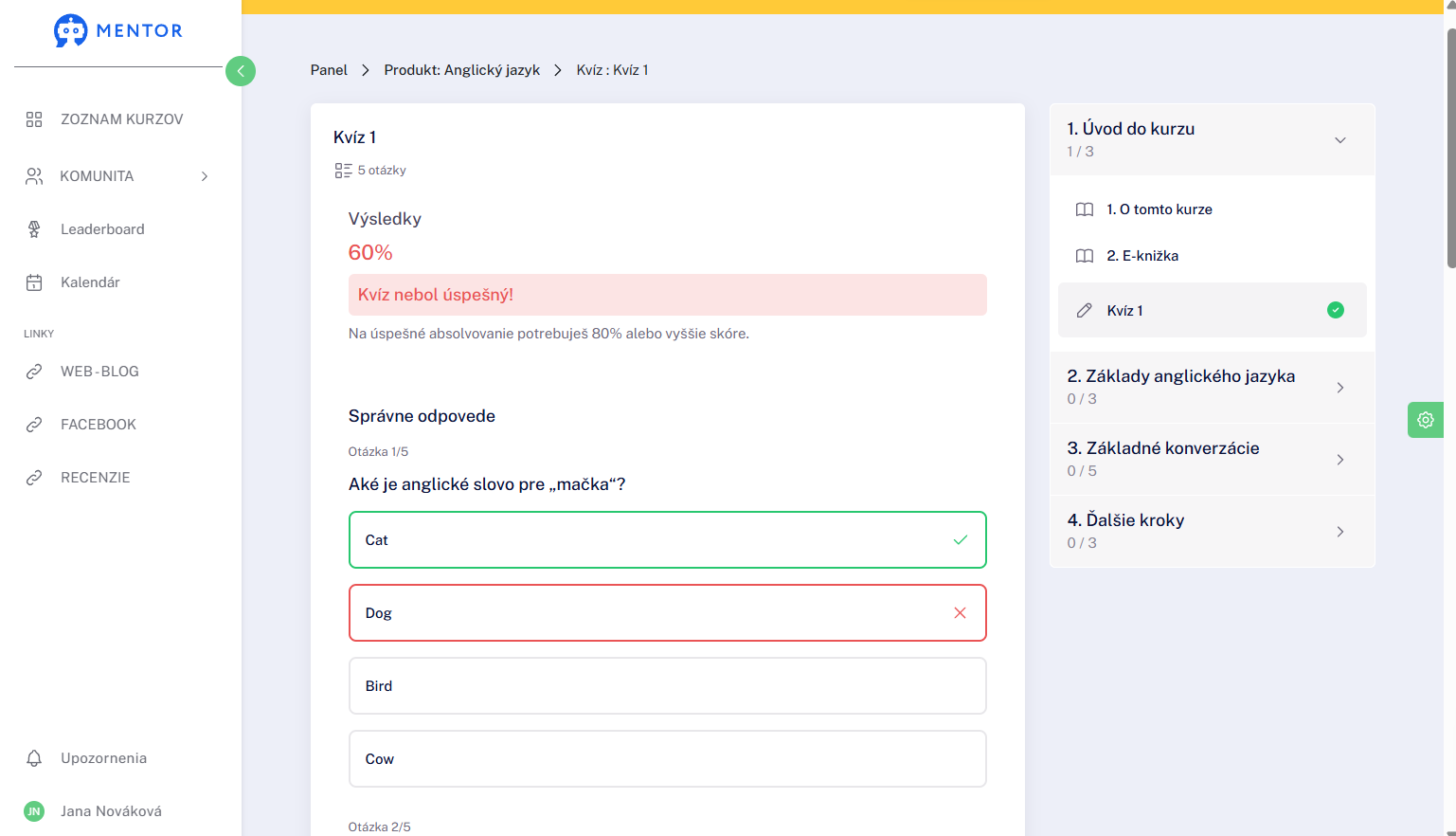Click the ZOZNAM KURZOV grid icon

[x=34, y=119]
